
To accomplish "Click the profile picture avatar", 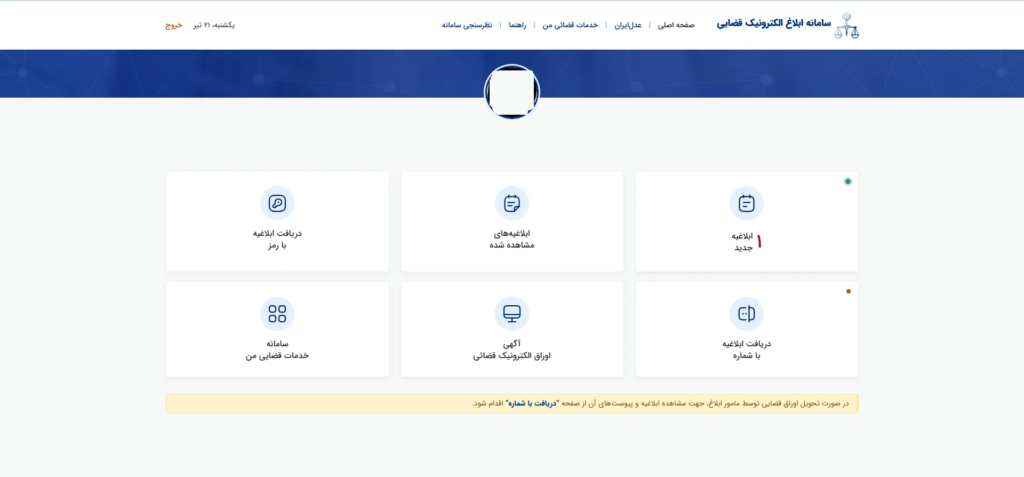I will (512, 91).
